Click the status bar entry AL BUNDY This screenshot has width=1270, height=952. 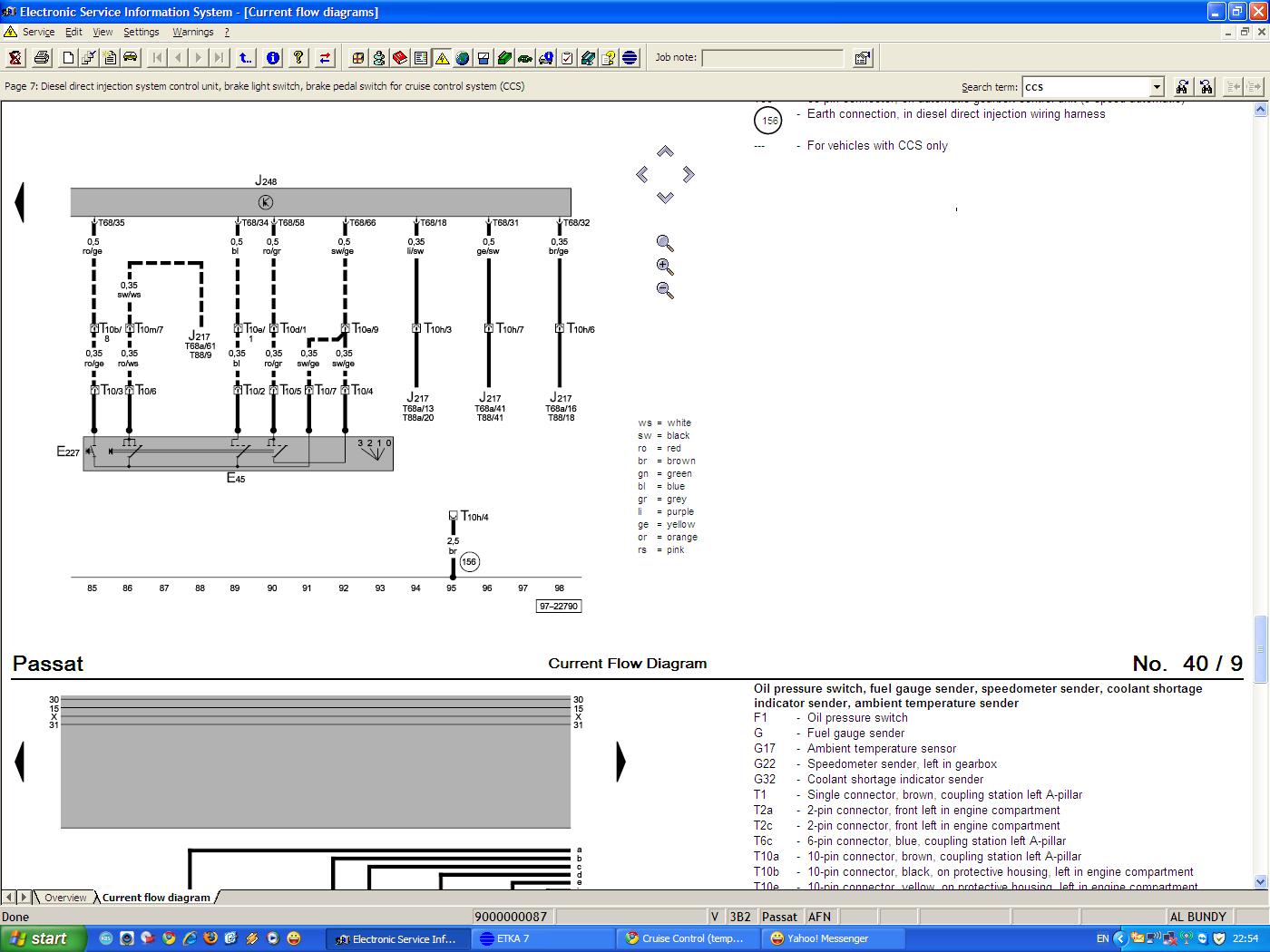click(x=1197, y=917)
